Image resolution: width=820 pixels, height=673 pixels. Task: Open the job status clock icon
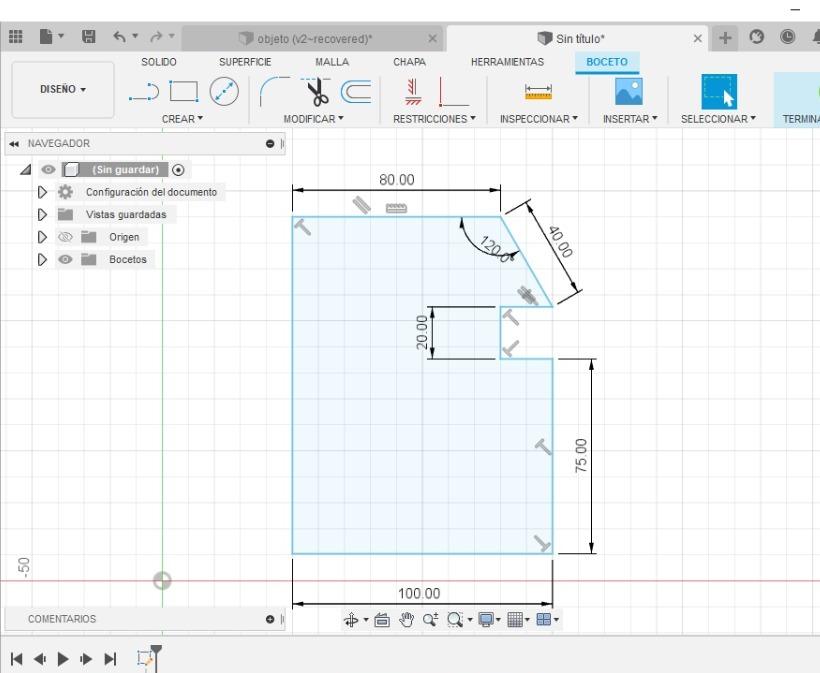pos(788,37)
